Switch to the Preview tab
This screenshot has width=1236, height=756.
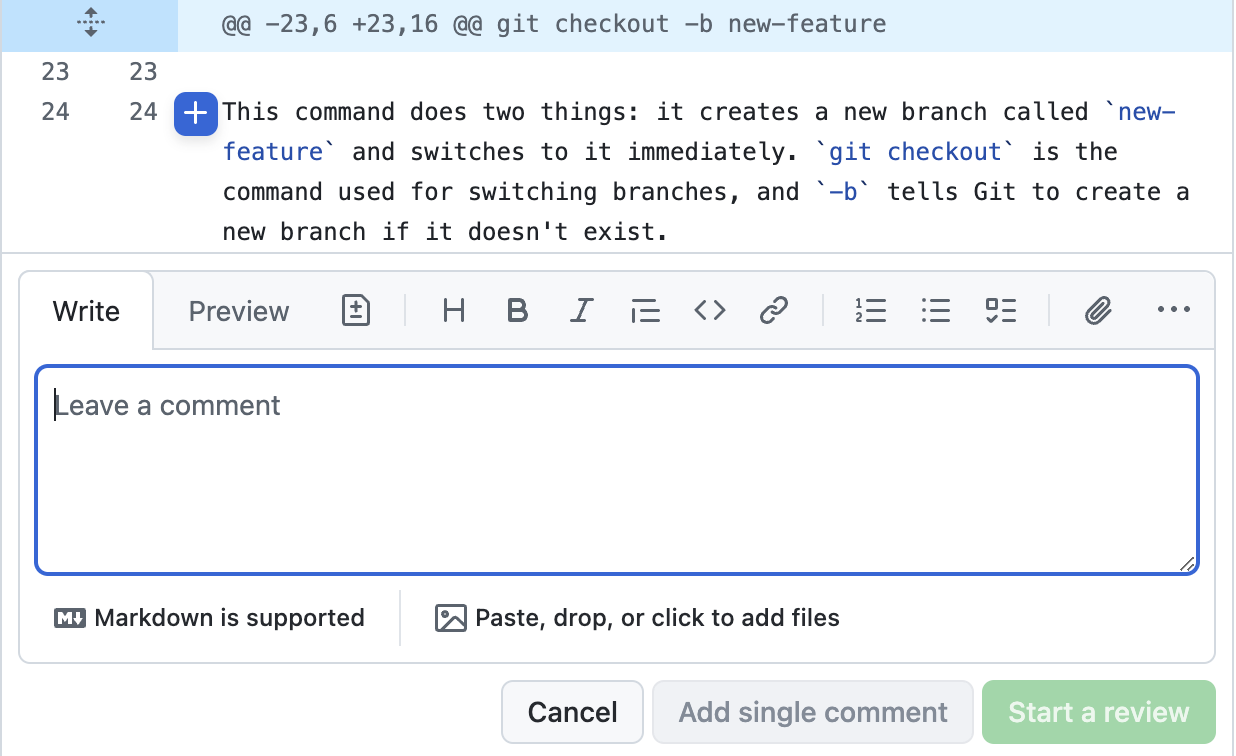pyautogui.click(x=238, y=311)
